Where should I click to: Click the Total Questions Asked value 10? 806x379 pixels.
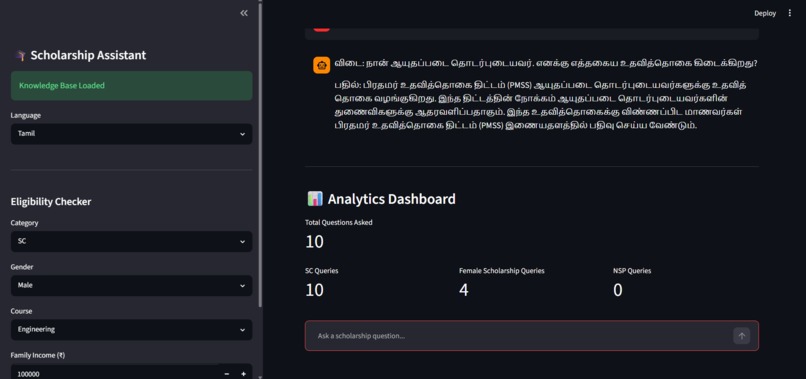click(x=315, y=242)
